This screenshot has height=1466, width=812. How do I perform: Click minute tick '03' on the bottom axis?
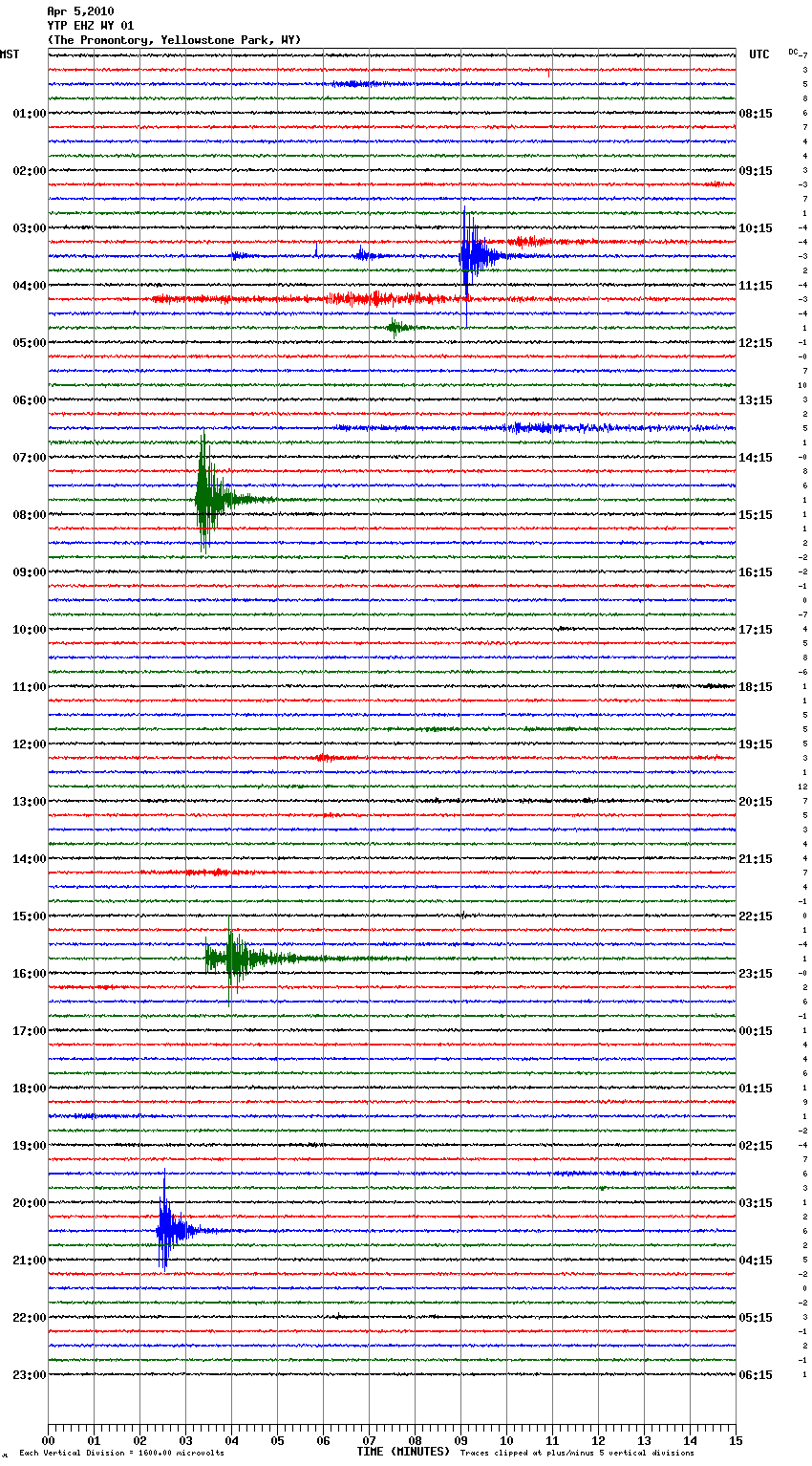coord(185,1440)
